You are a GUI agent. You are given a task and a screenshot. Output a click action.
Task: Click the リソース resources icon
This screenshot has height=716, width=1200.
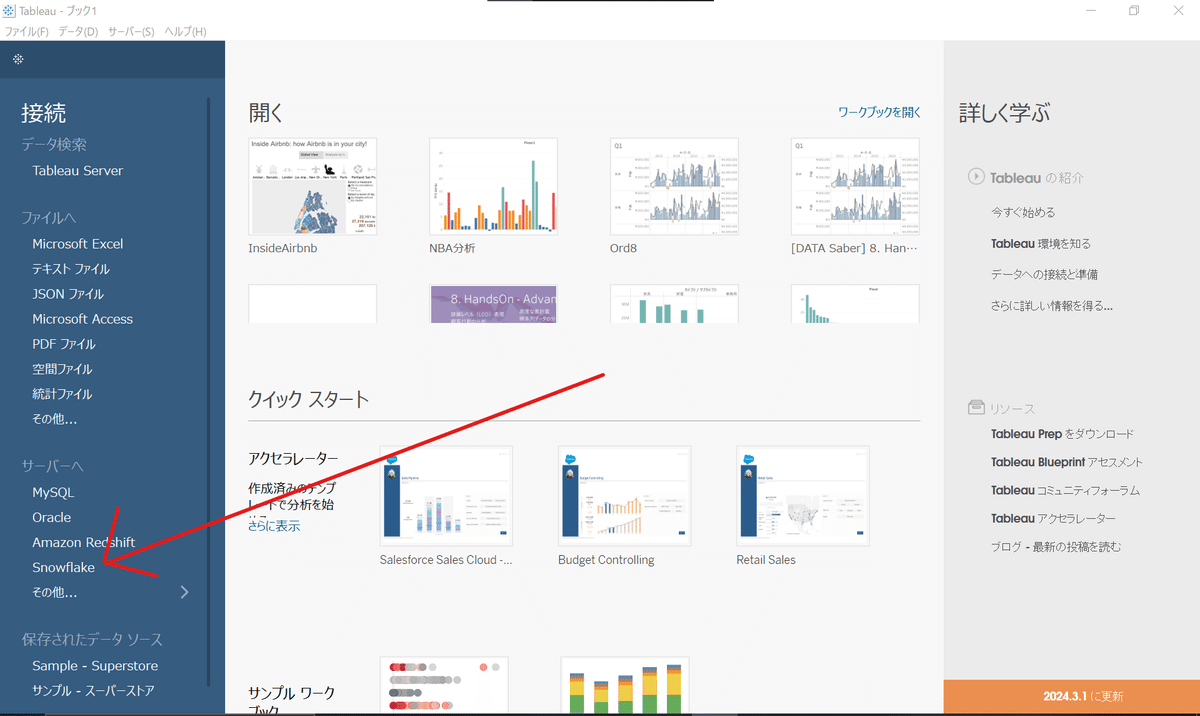pyautogui.click(x=976, y=408)
